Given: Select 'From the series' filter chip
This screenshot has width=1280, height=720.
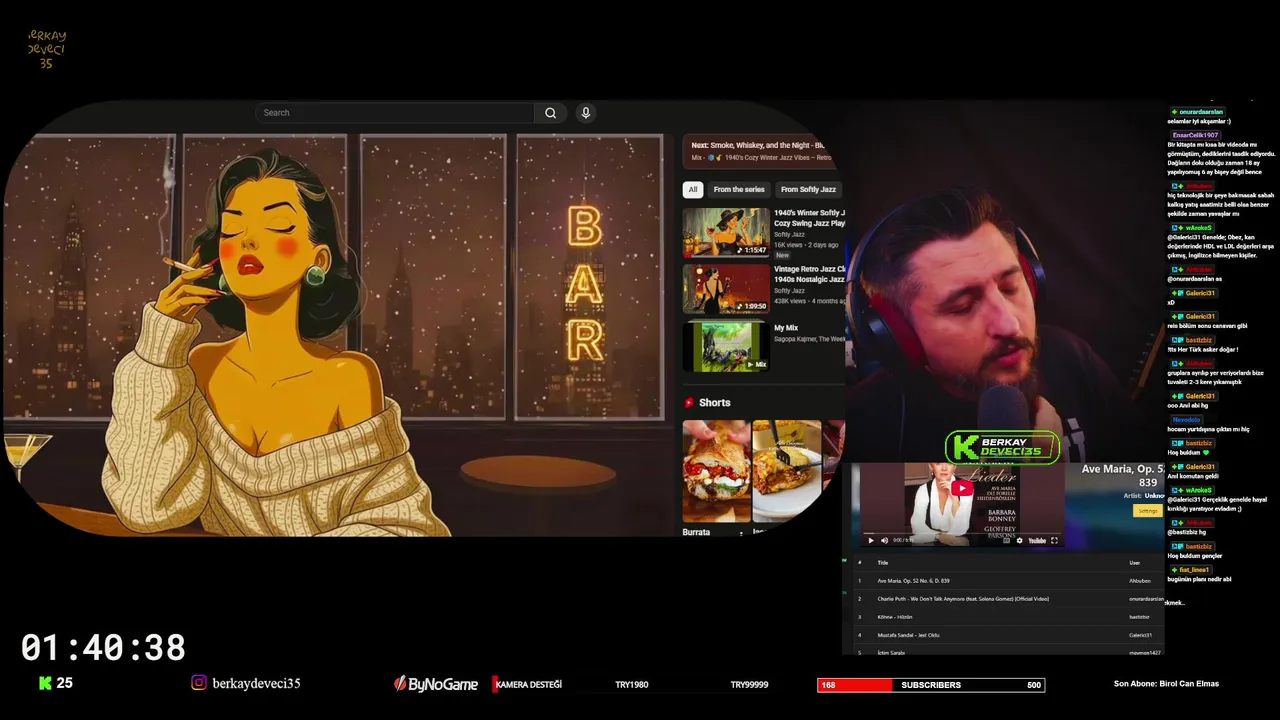Looking at the screenshot, I should pos(739,189).
